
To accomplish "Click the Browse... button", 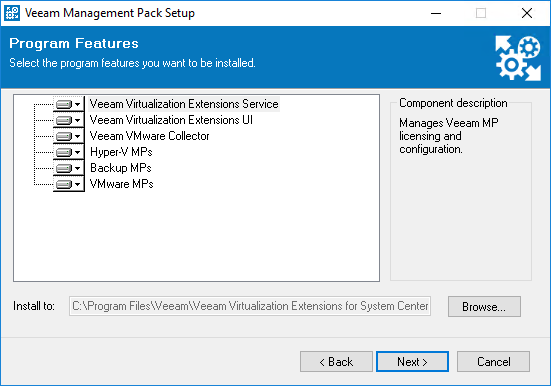I will coord(484,307).
